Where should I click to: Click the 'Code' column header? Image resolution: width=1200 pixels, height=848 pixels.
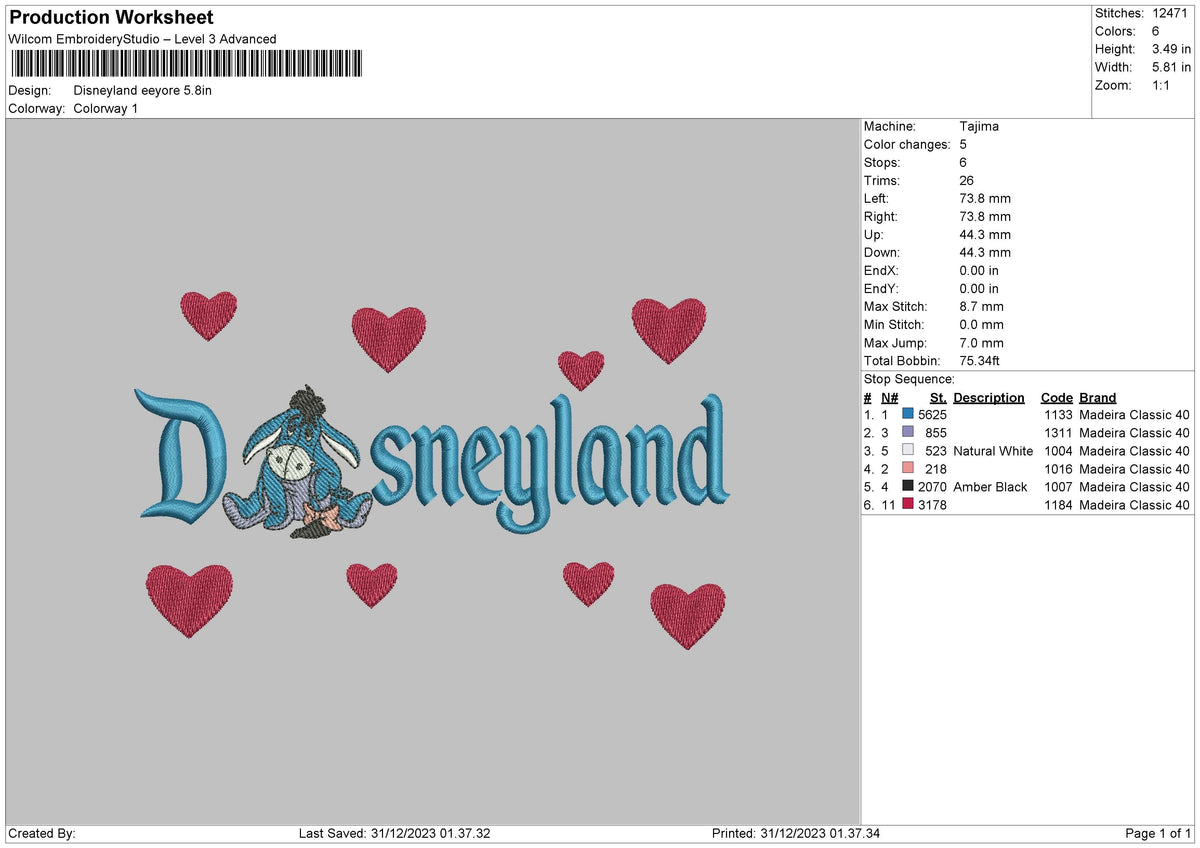(1056, 397)
